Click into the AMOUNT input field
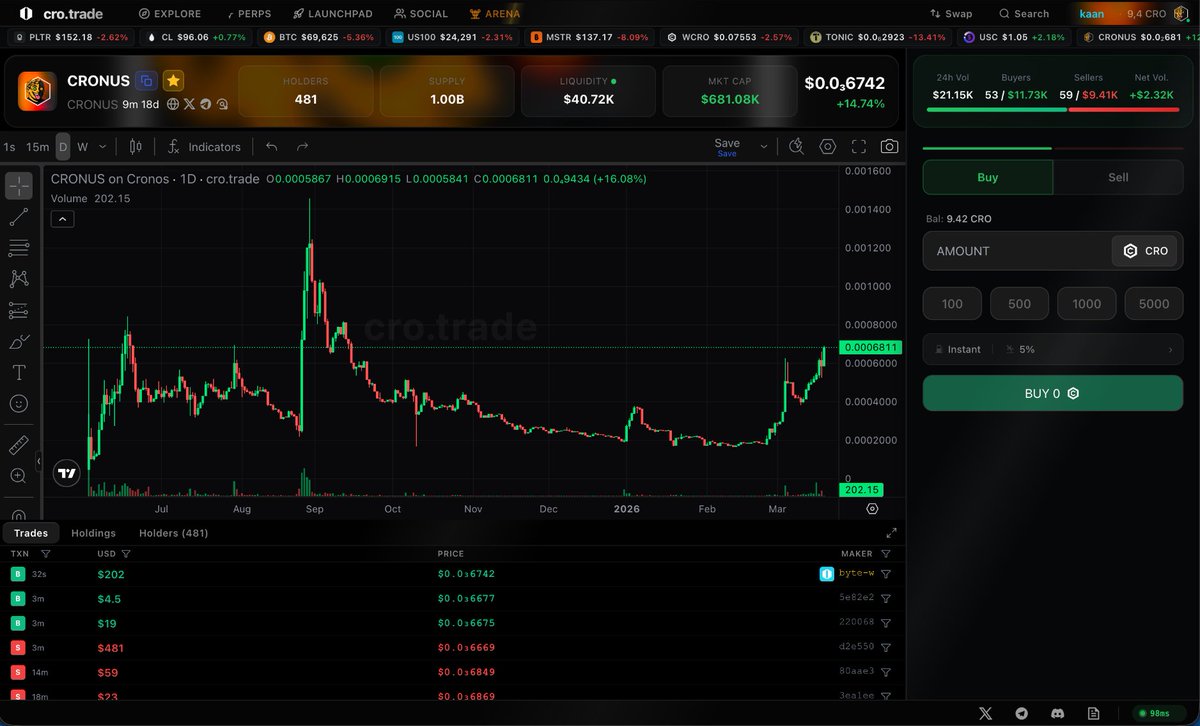 click(1016, 251)
